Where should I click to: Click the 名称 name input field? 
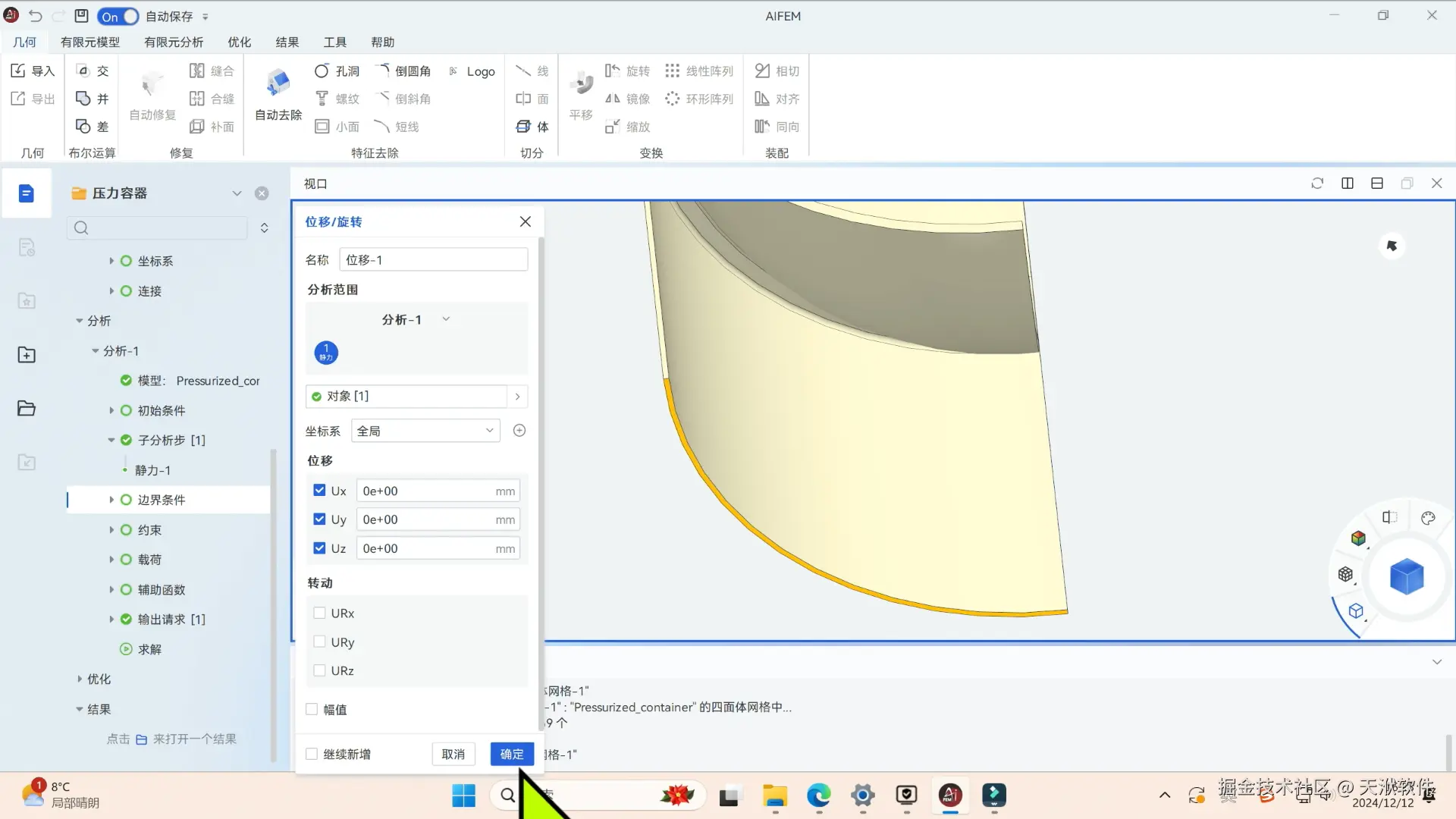point(433,260)
